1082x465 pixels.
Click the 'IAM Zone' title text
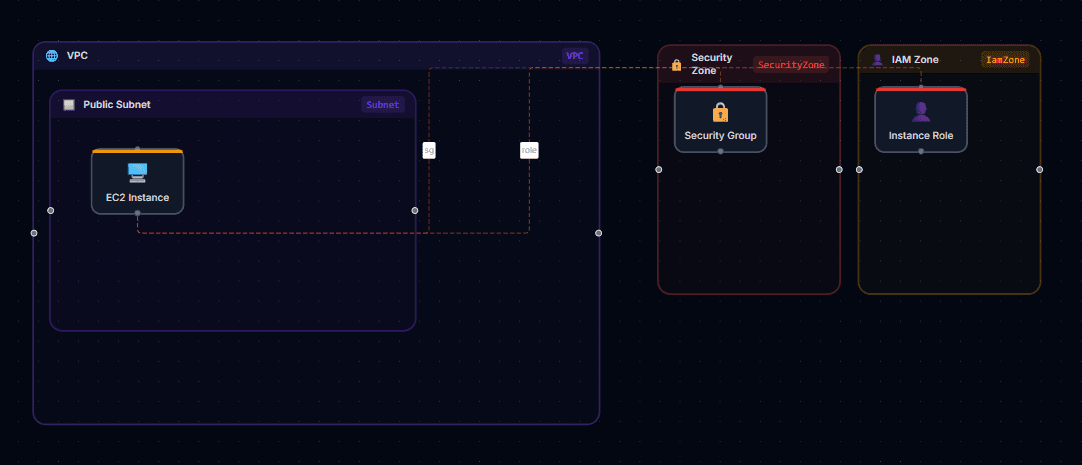[x=915, y=60]
